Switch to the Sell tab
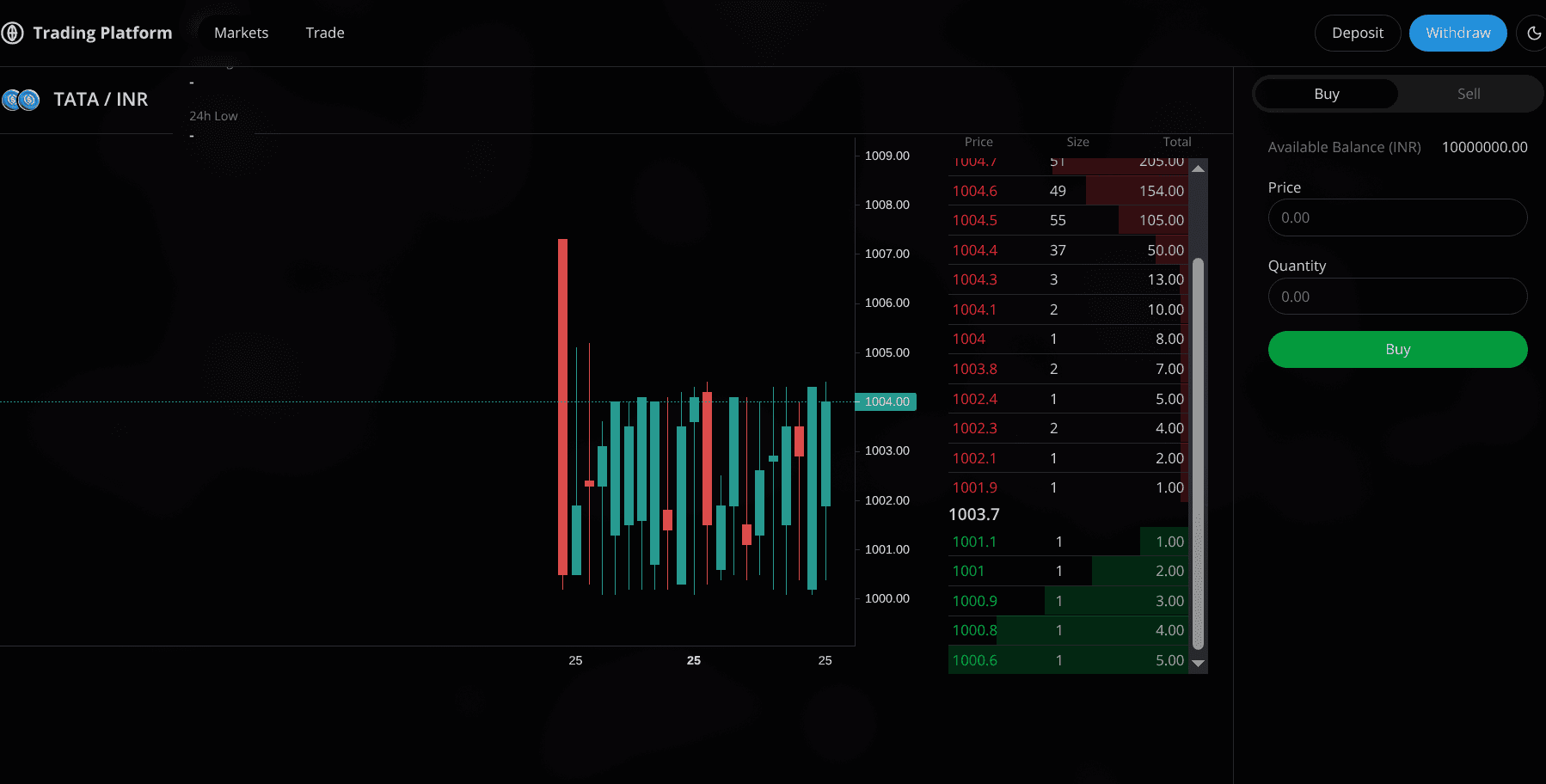The image size is (1546, 784). (1469, 94)
